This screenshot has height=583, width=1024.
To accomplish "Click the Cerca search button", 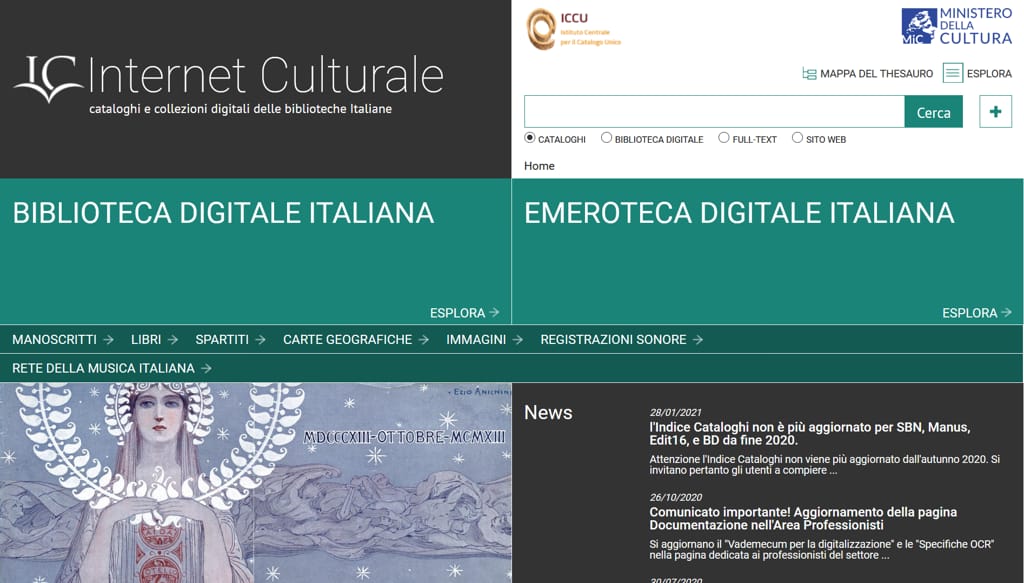I will point(933,112).
